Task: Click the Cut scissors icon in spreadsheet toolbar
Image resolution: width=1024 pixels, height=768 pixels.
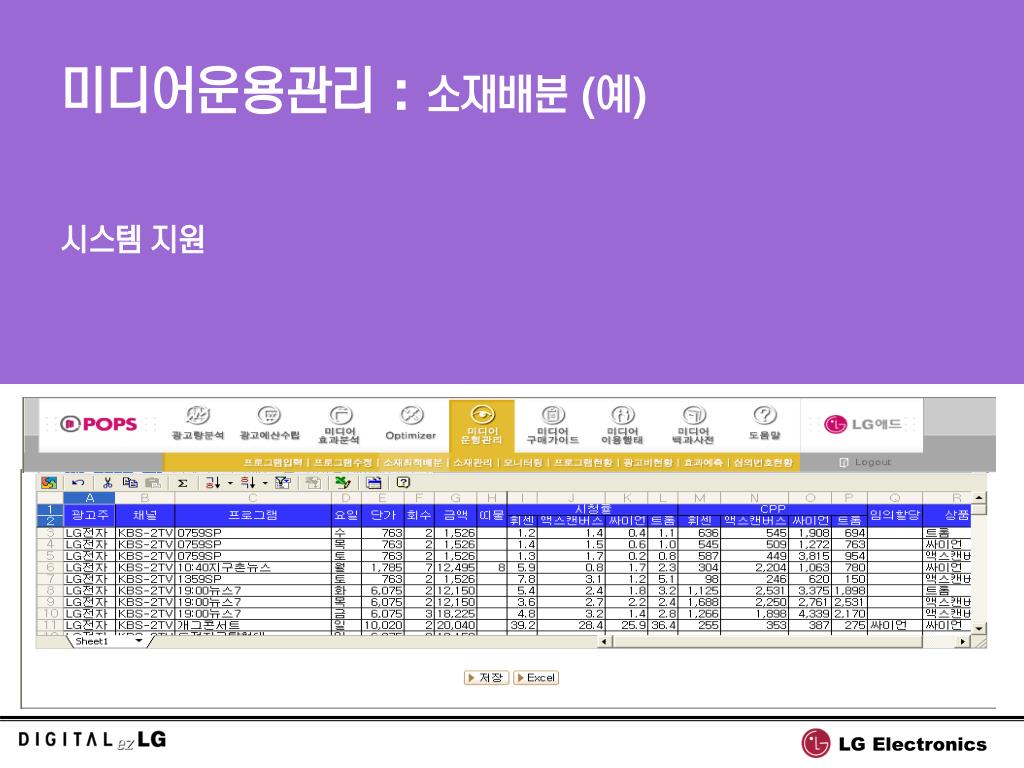Action: pos(107,482)
